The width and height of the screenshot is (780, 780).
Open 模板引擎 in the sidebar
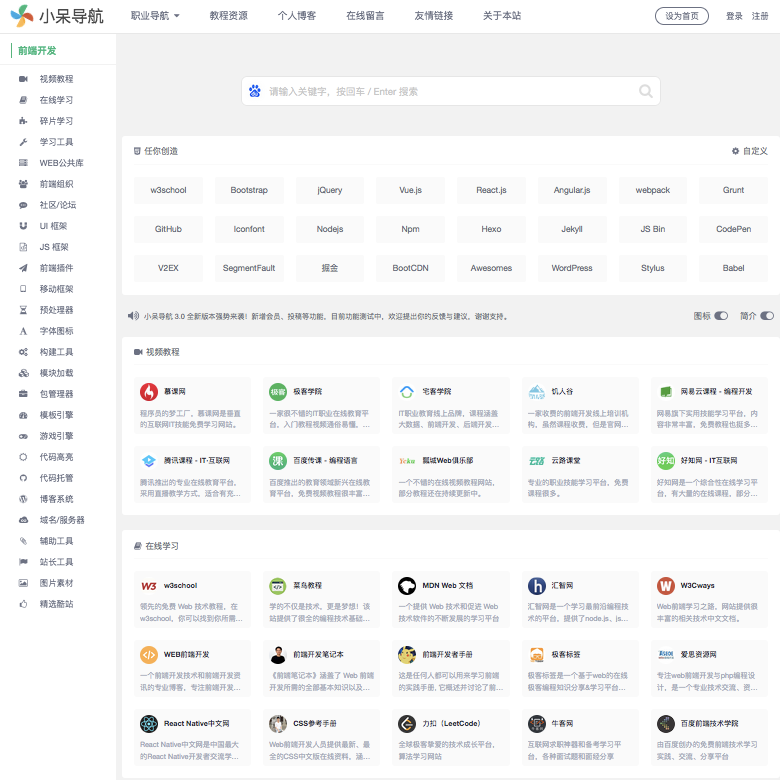click(58, 415)
